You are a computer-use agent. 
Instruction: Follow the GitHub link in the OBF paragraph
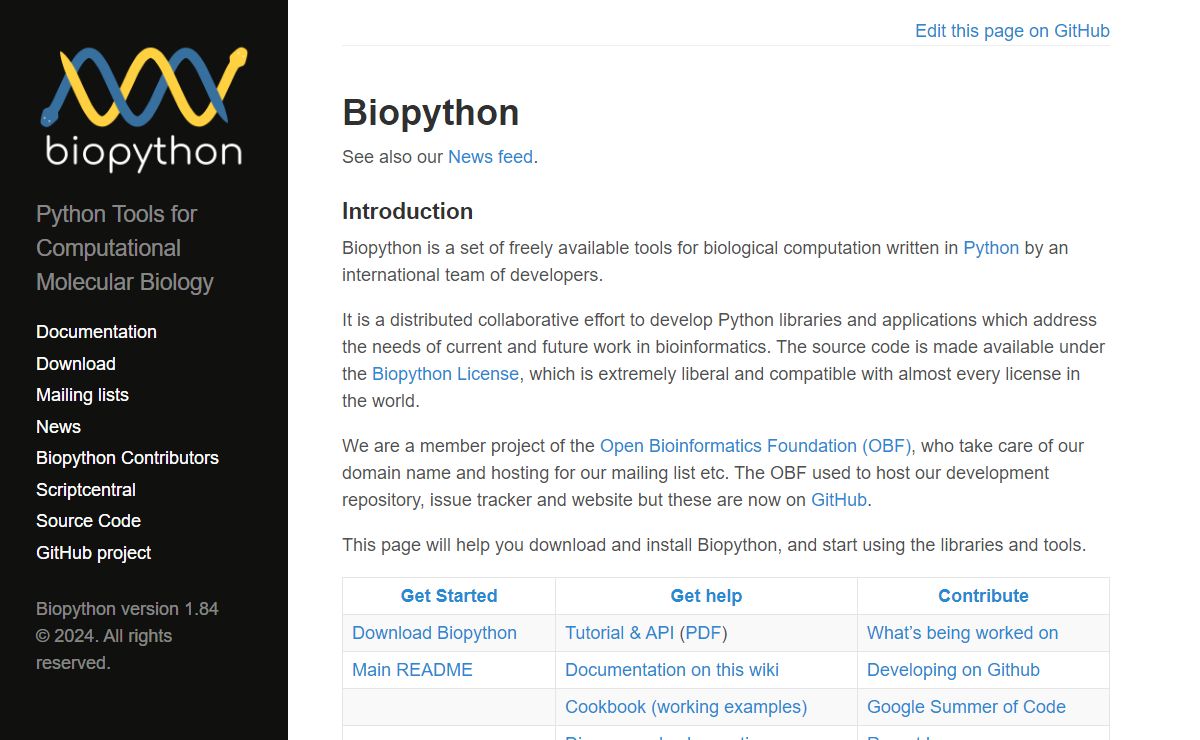[x=838, y=500]
